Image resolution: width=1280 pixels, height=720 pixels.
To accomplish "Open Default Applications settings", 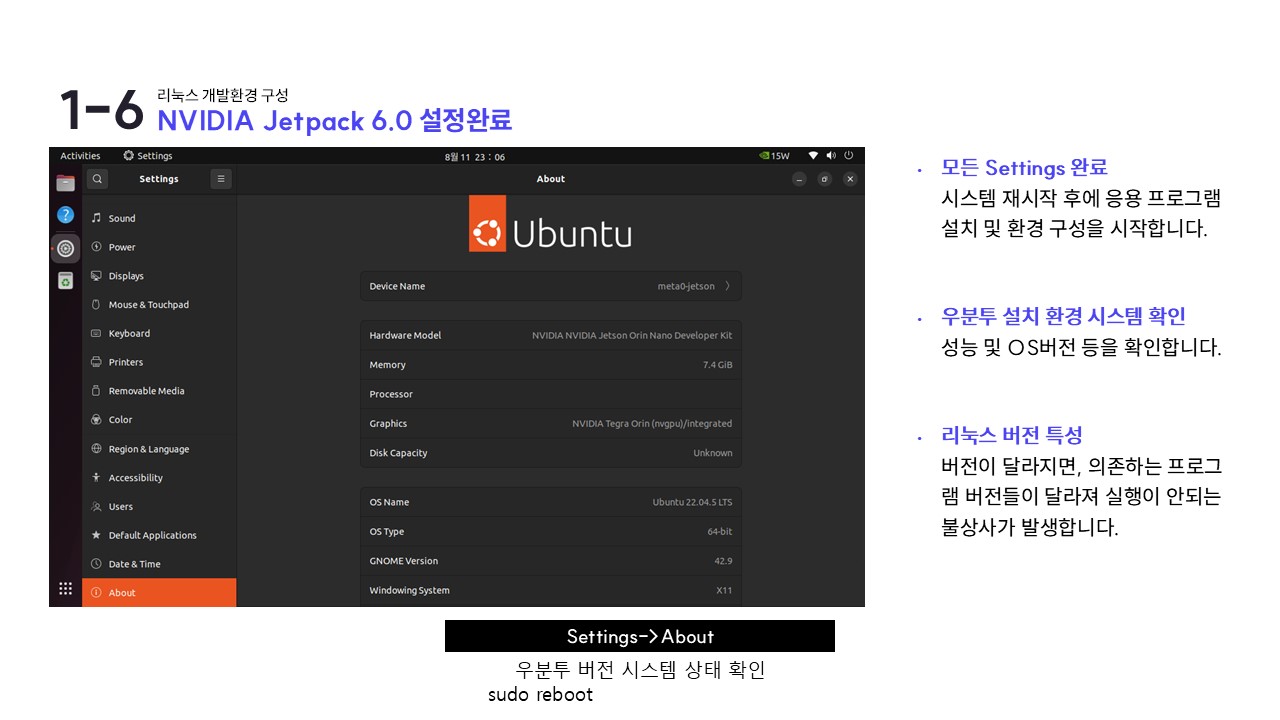I will point(160,535).
